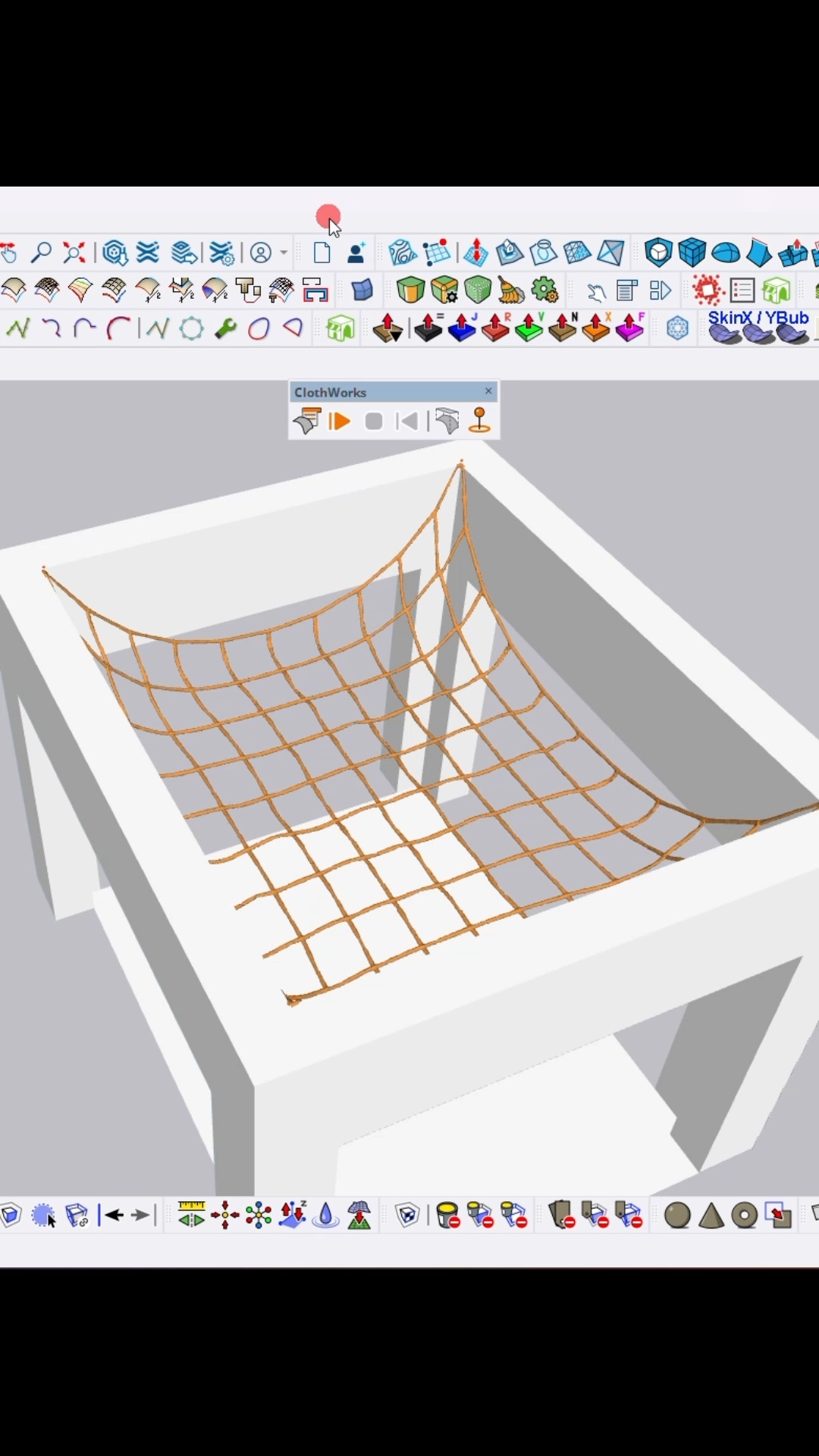Stop the ClothWorks simulation

[x=373, y=421]
